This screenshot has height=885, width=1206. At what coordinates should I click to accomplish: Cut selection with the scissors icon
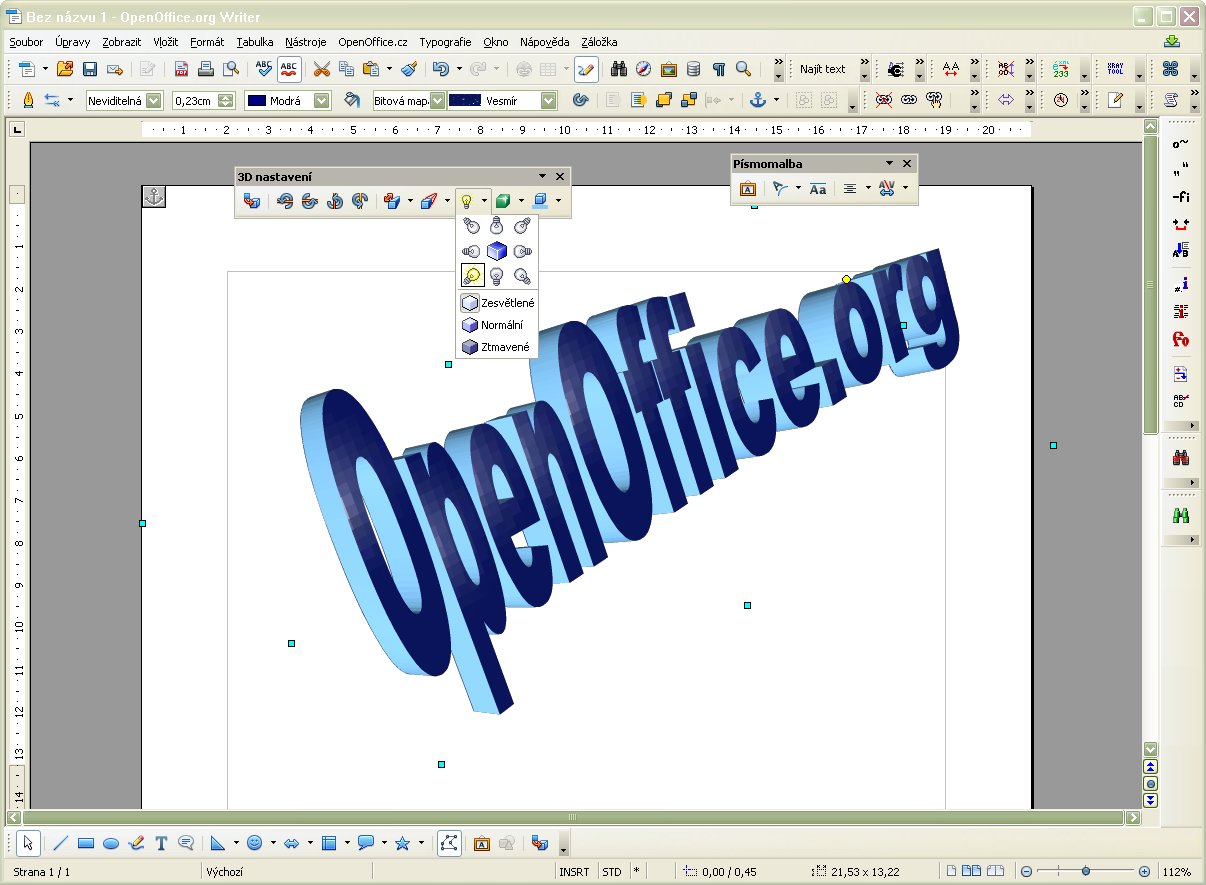pyautogui.click(x=321, y=69)
